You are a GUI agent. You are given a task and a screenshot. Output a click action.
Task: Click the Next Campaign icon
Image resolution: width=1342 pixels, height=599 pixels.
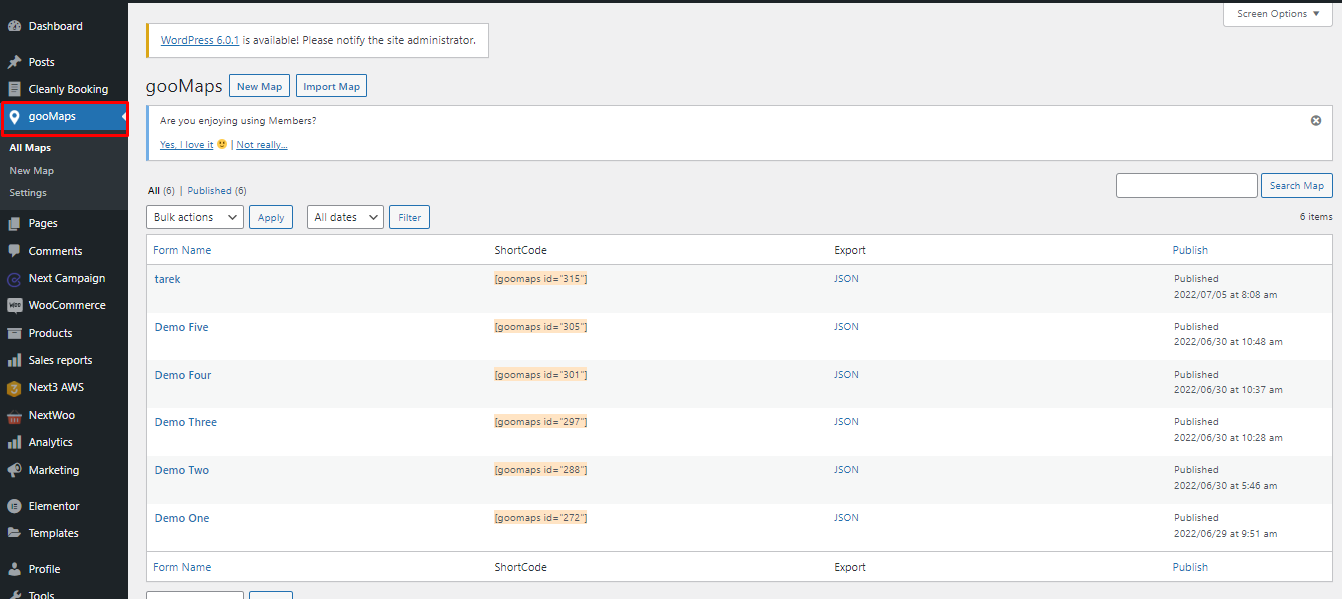point(14,279)
